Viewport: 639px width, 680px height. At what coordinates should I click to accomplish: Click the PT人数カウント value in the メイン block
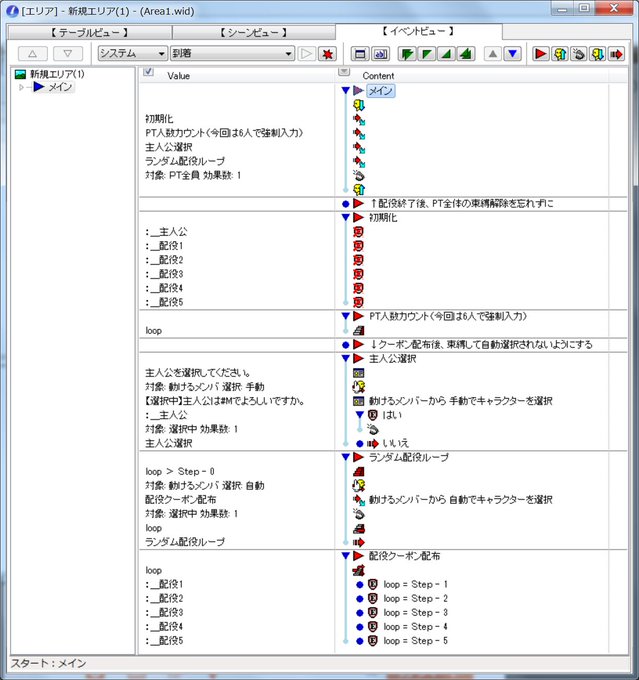pos(224,133)
